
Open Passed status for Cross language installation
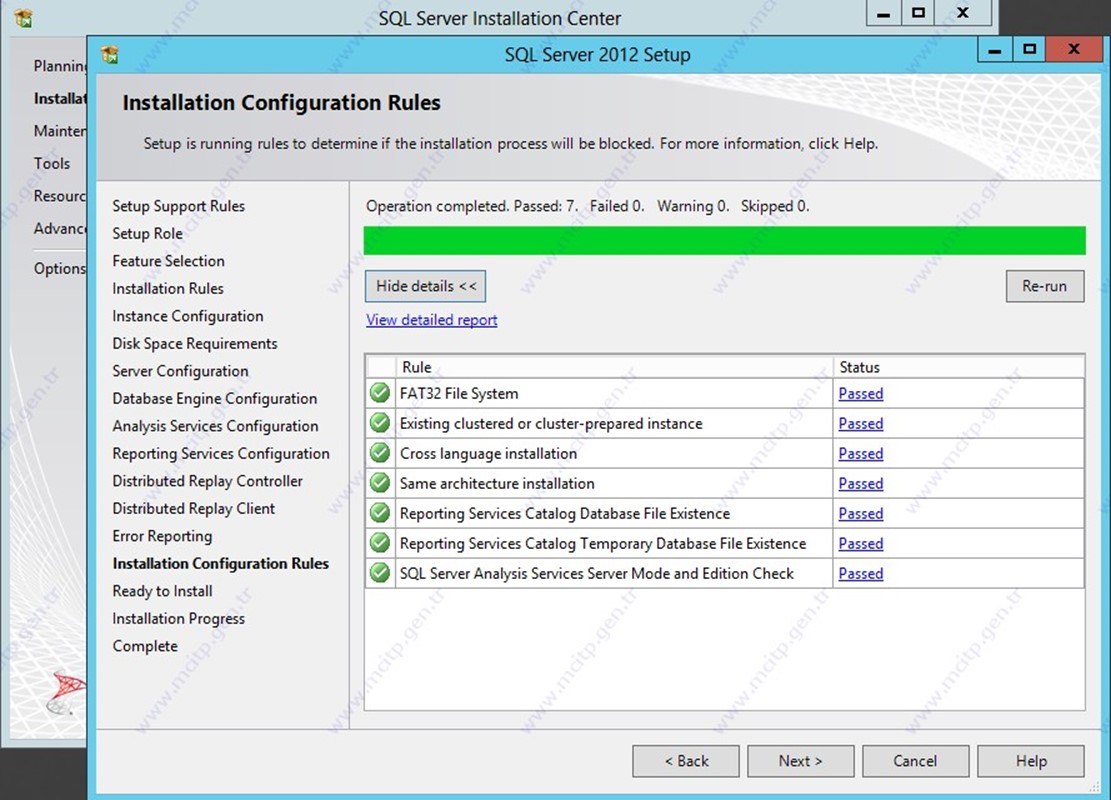coord(861,453)
